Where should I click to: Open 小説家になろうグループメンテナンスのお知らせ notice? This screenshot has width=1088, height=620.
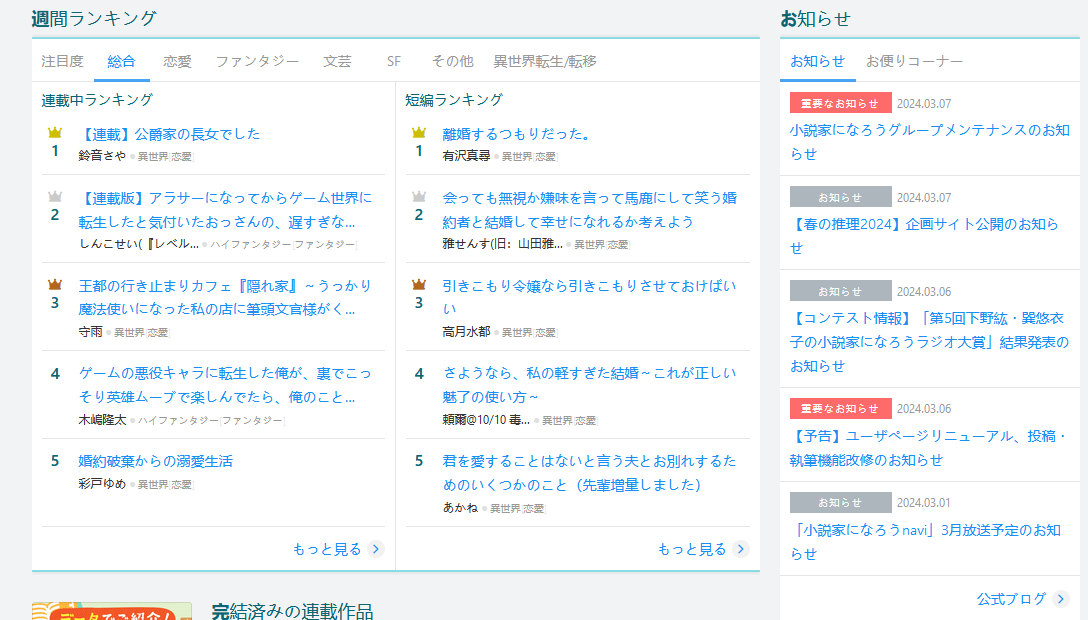(x=930, y=141)
